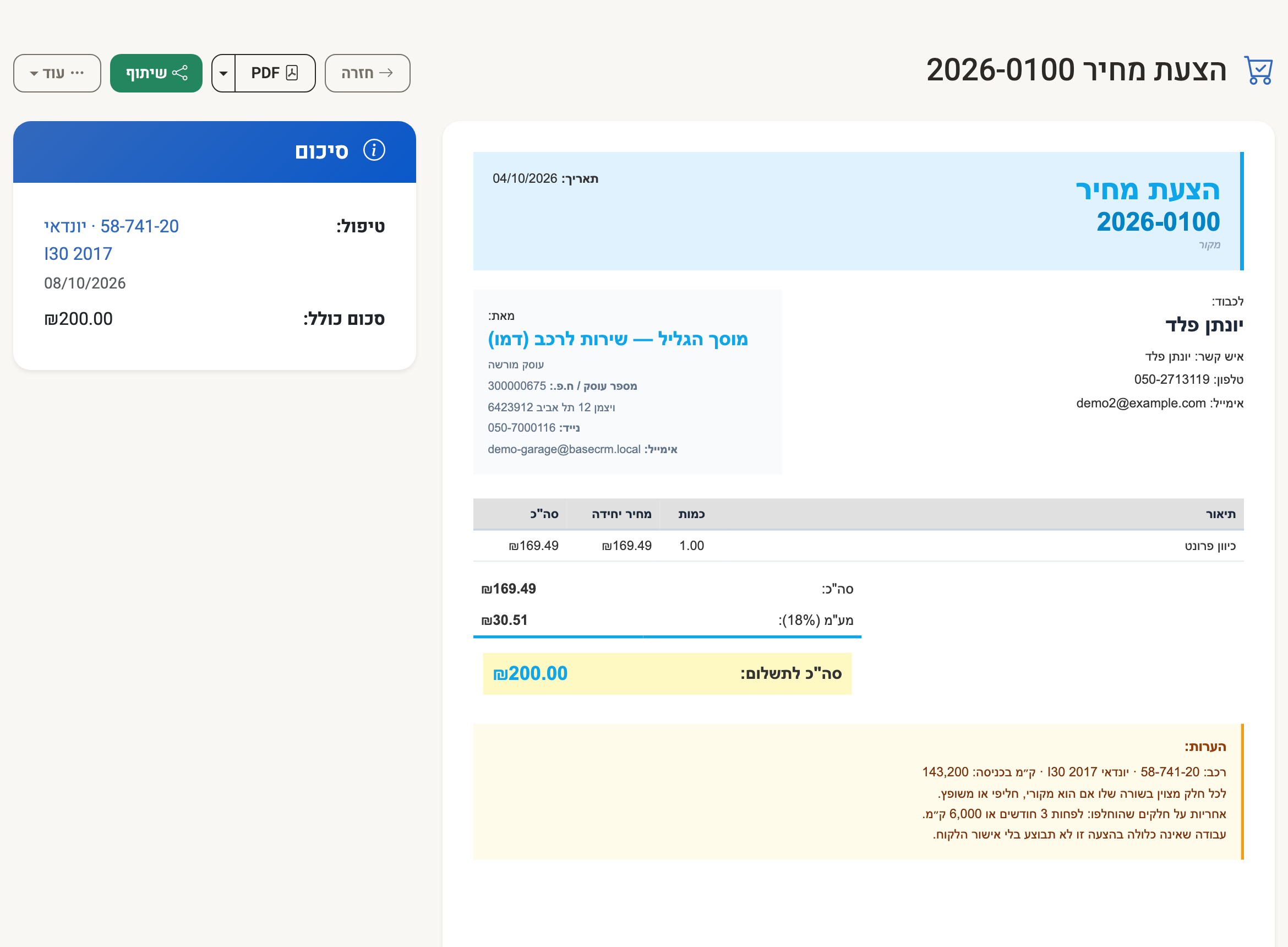Click the date 04/10/2026 in the quote header
This screenshot has height=947, width=1288.
525,178
